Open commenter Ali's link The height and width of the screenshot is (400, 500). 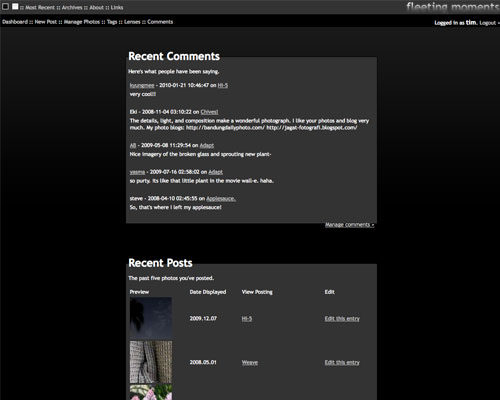tap(133, 145)
